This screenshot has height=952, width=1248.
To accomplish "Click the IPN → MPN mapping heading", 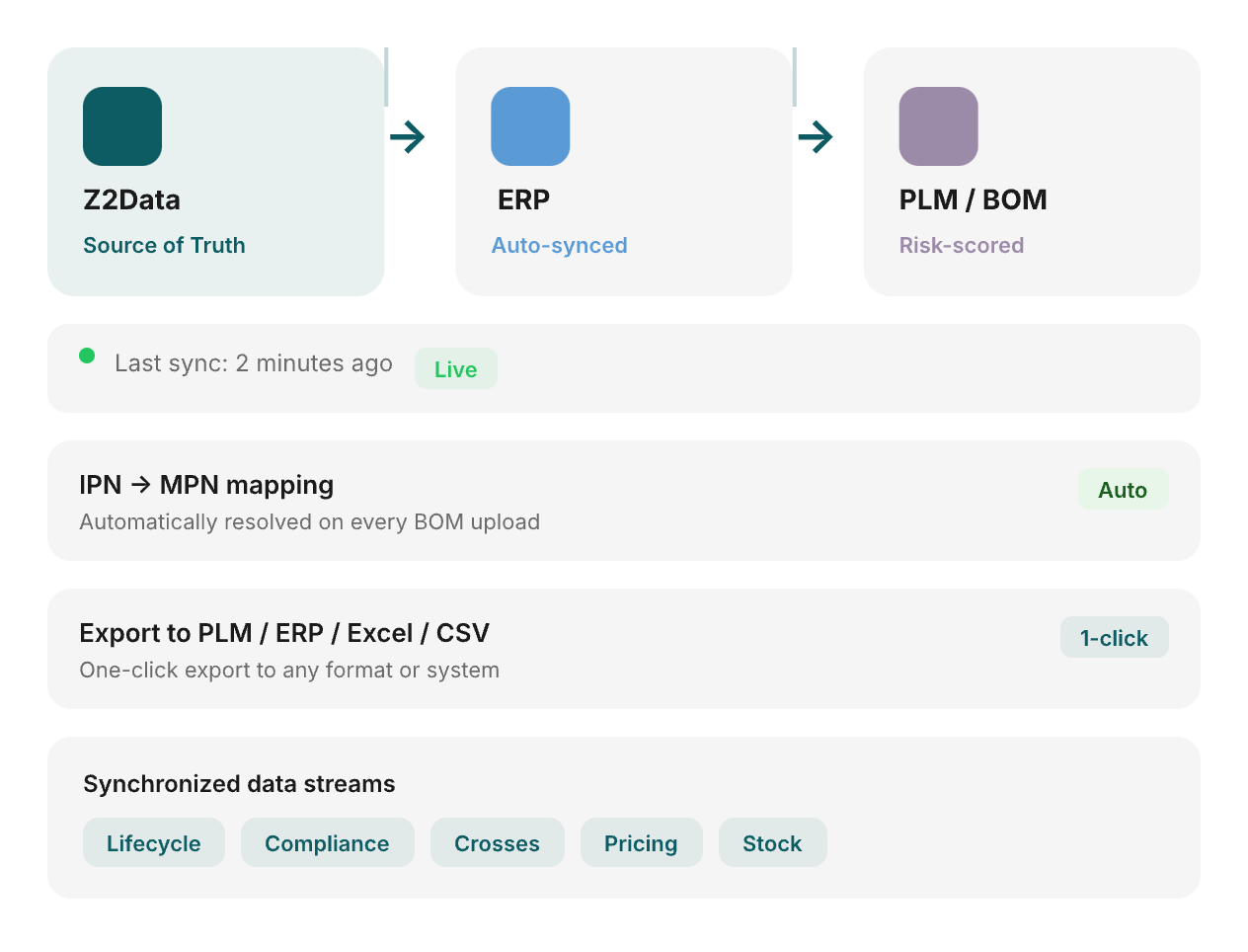I will [206, 485].
